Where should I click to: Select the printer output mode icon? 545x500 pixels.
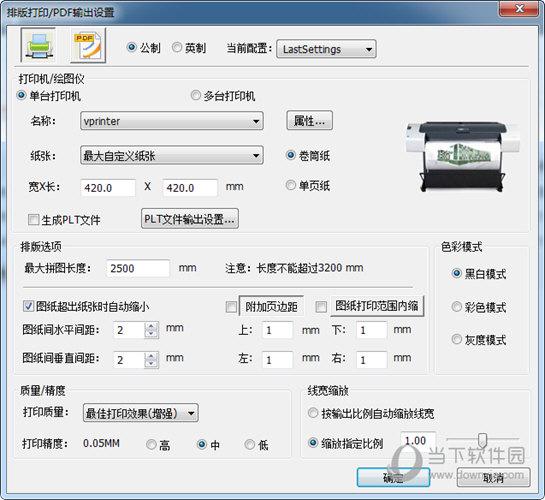38,45
